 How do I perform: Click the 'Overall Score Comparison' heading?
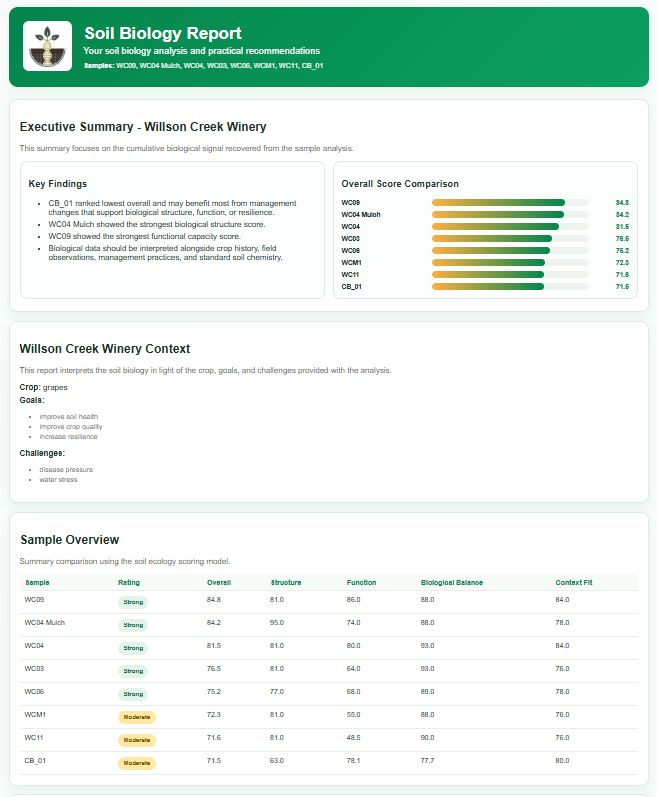tap(400, 183)
